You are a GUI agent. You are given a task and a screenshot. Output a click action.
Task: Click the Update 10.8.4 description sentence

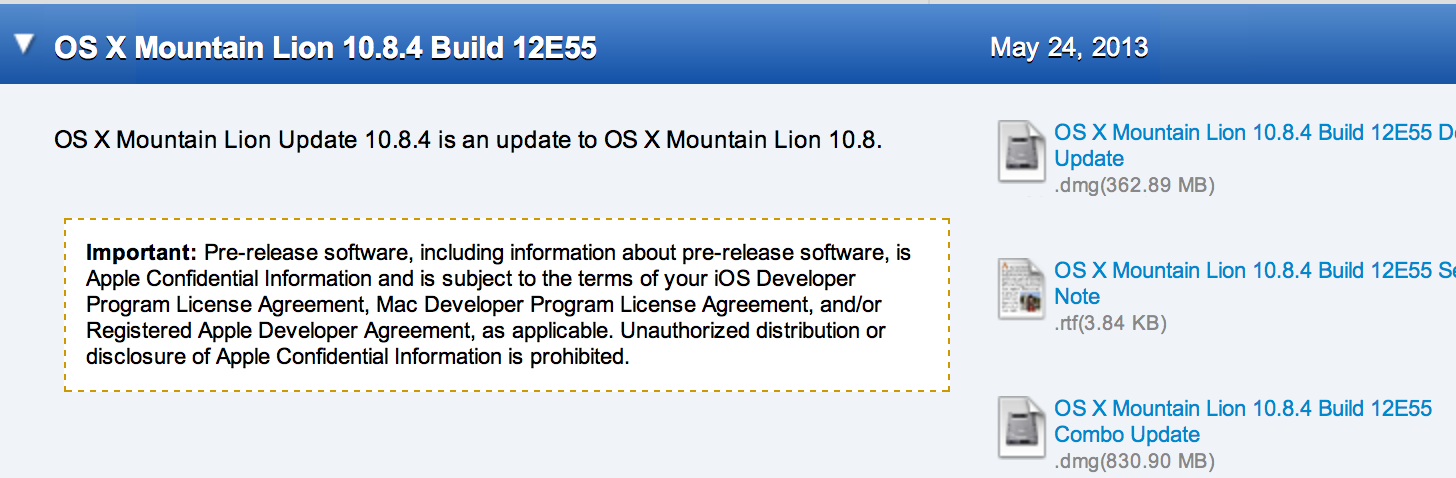point(468,141)
